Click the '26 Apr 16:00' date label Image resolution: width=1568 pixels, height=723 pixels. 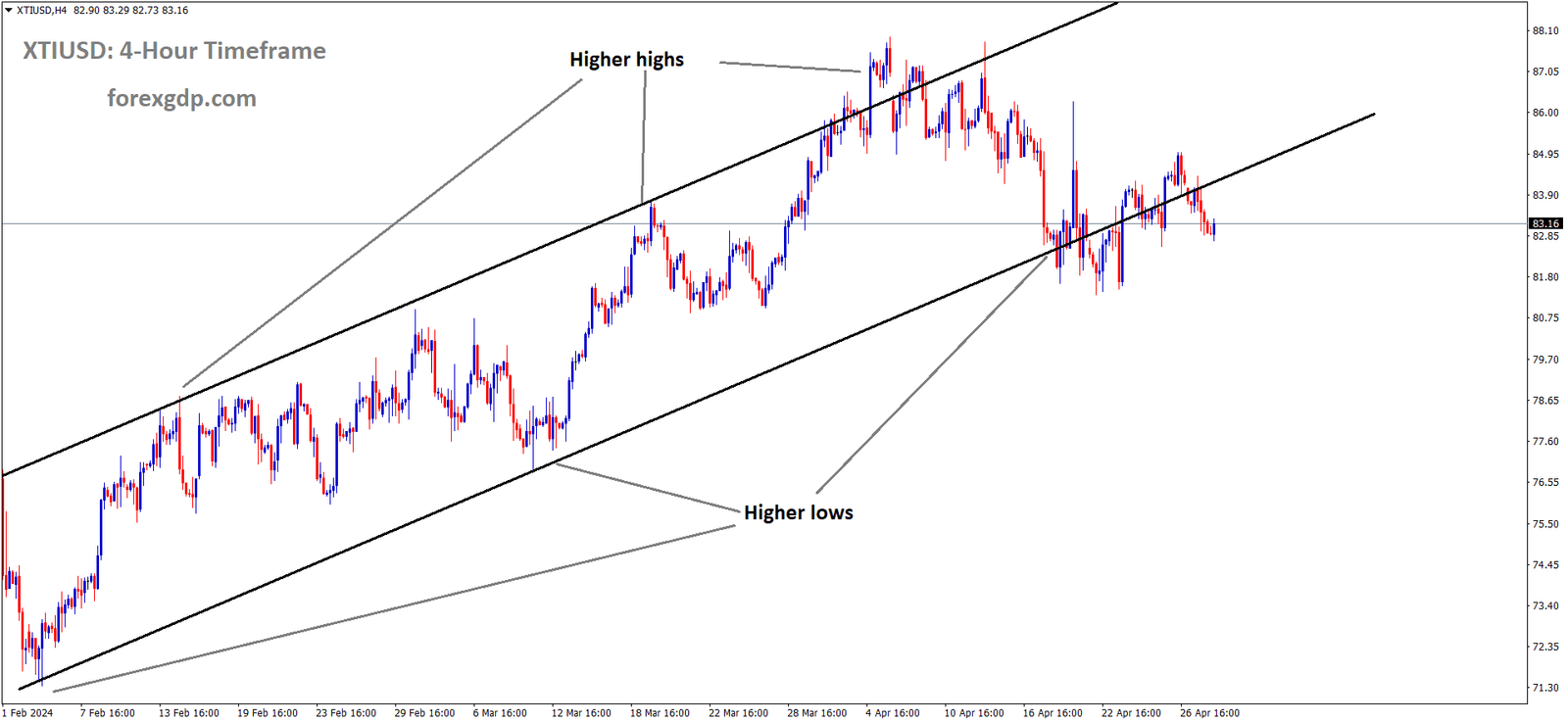(x=1209, y=712)
